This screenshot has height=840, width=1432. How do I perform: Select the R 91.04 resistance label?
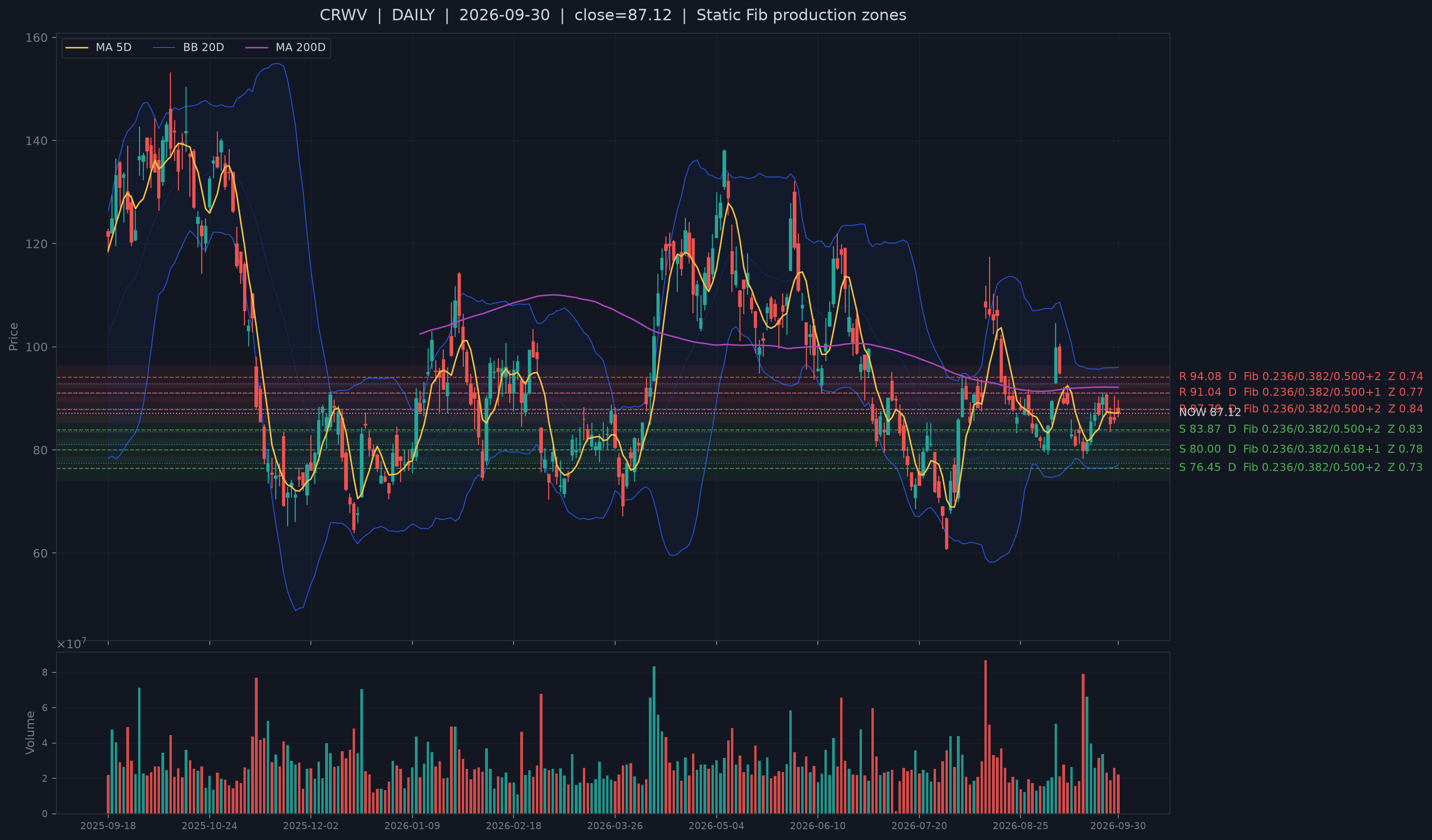tap(1301, 392)
